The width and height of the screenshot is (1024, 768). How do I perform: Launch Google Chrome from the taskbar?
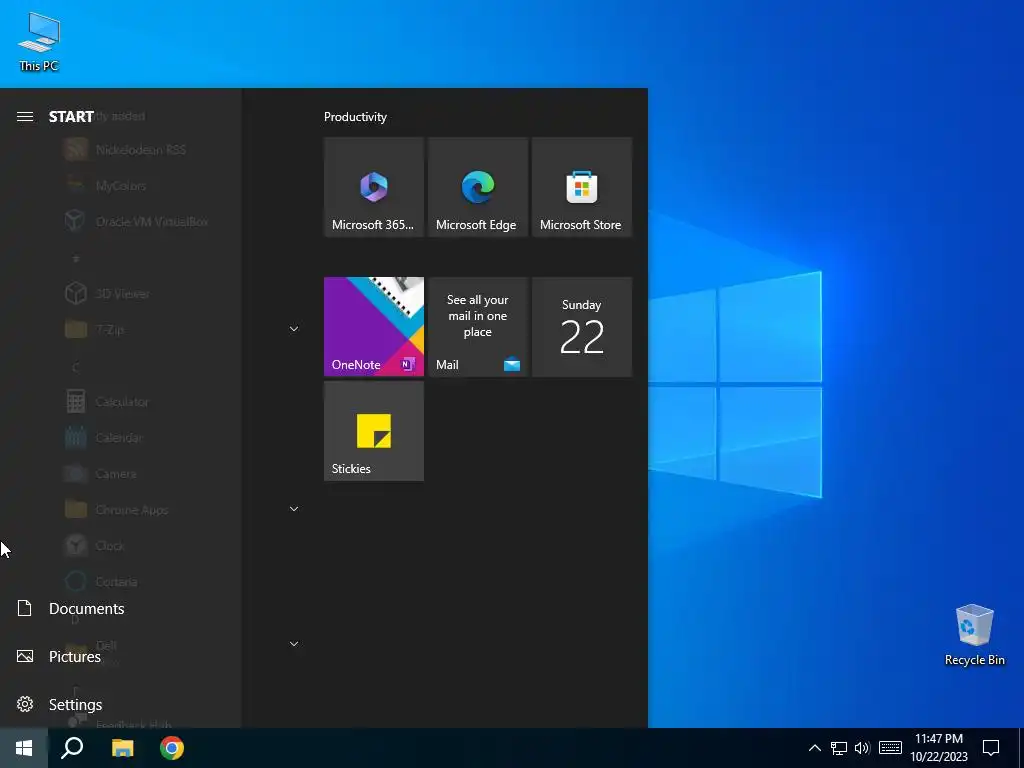point(172,748)
